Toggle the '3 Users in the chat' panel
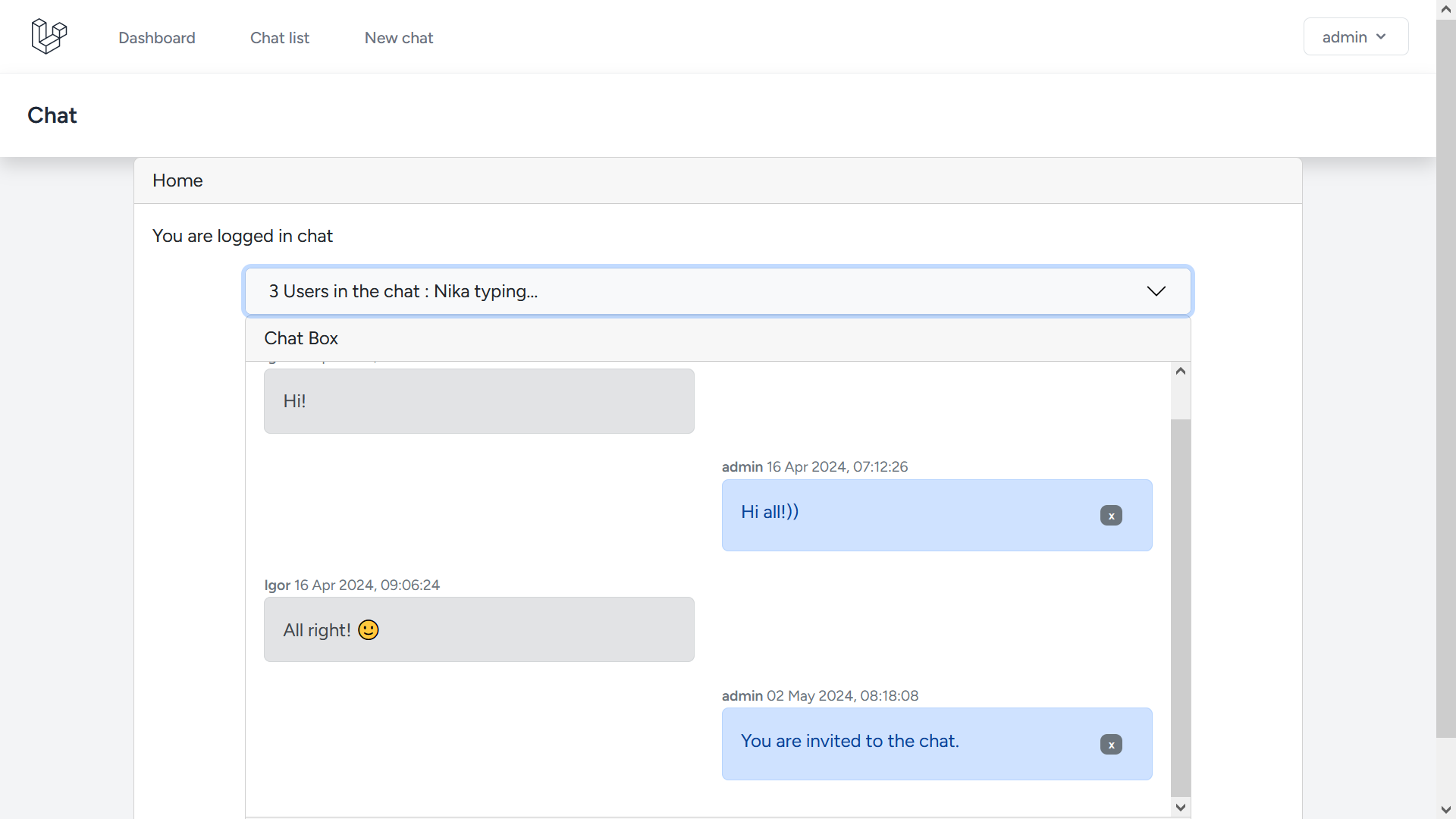The width and height of the screenshot is (1456, 819). [403, 291]
